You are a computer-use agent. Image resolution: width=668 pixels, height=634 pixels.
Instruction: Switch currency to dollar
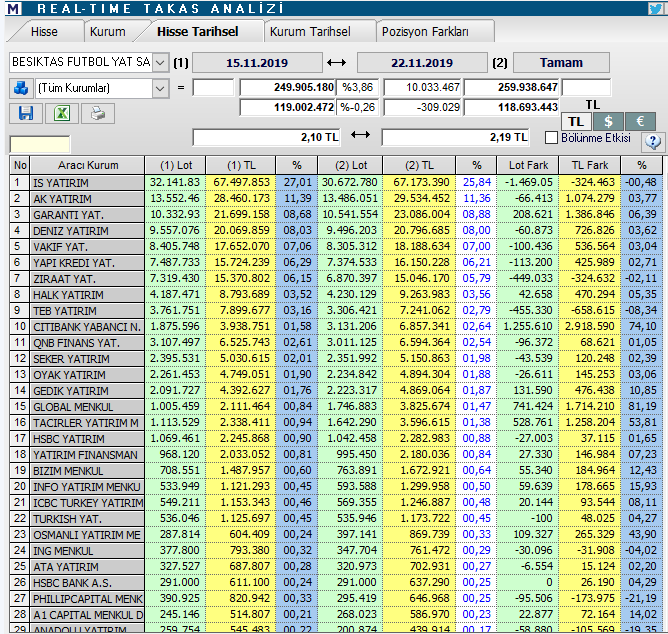[x=608, y=121]
